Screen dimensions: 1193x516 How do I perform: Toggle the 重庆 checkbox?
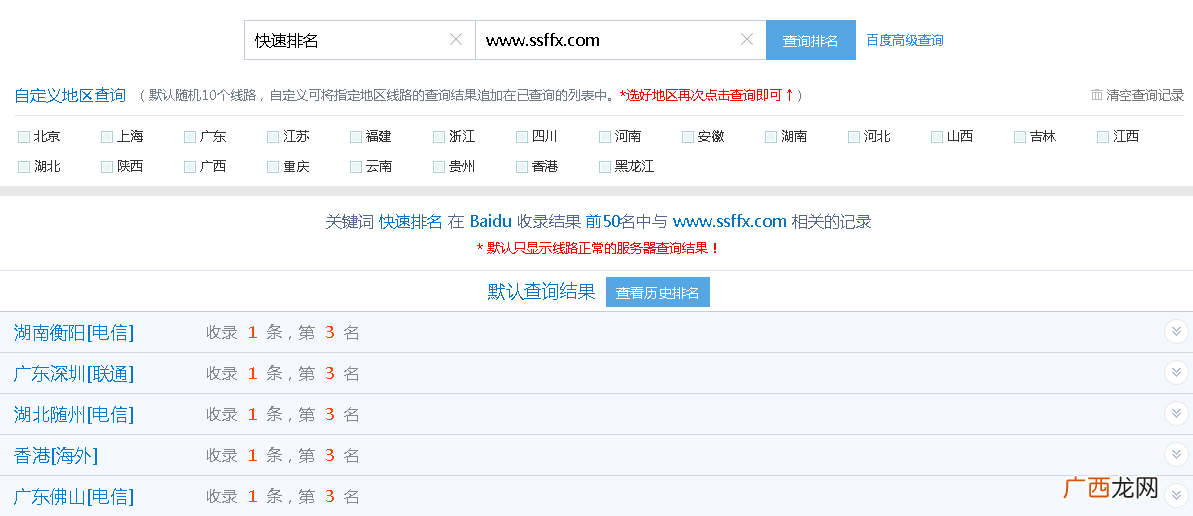(x=272, y=167)
